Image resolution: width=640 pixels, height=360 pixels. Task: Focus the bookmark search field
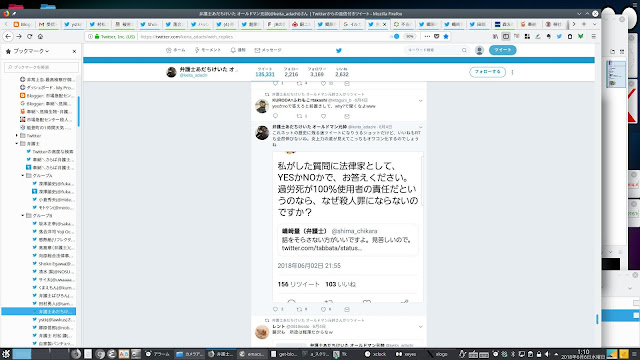pyautogui.click(x=41, y=67)
